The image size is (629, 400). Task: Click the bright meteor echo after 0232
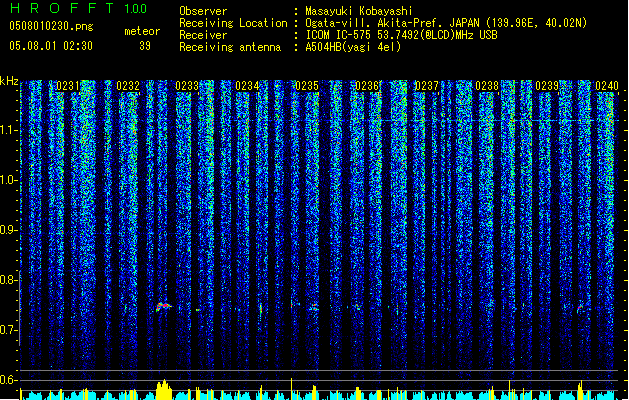[164, 307]
